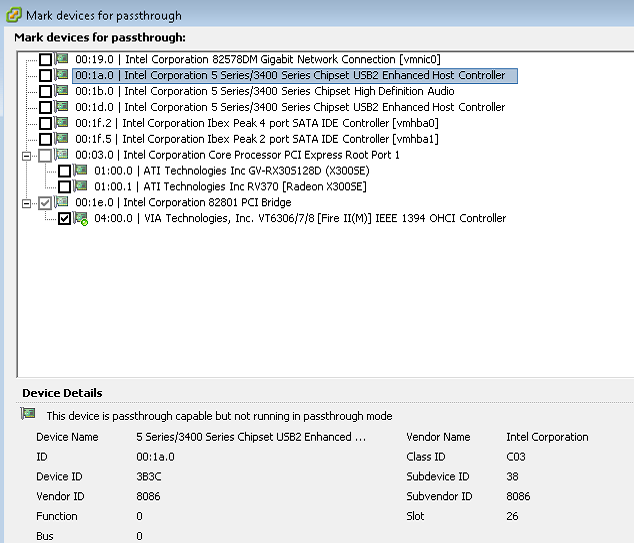The height and width of the screenshot is (543, 634).
Task: Click passthrough-enabled icon for 04:00.0 VIA controller
Action: (x=81, y=218)
